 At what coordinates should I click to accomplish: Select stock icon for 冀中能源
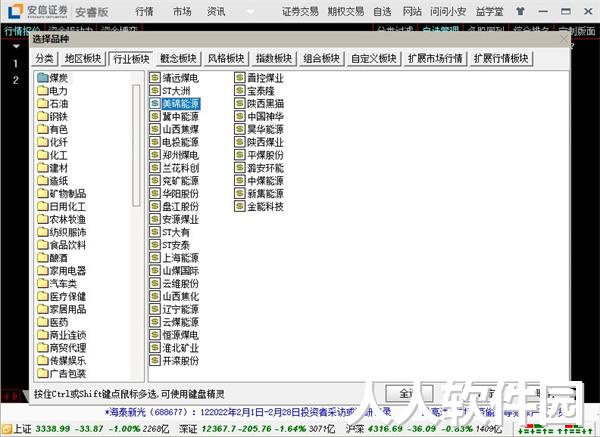(x=155, y=117)
